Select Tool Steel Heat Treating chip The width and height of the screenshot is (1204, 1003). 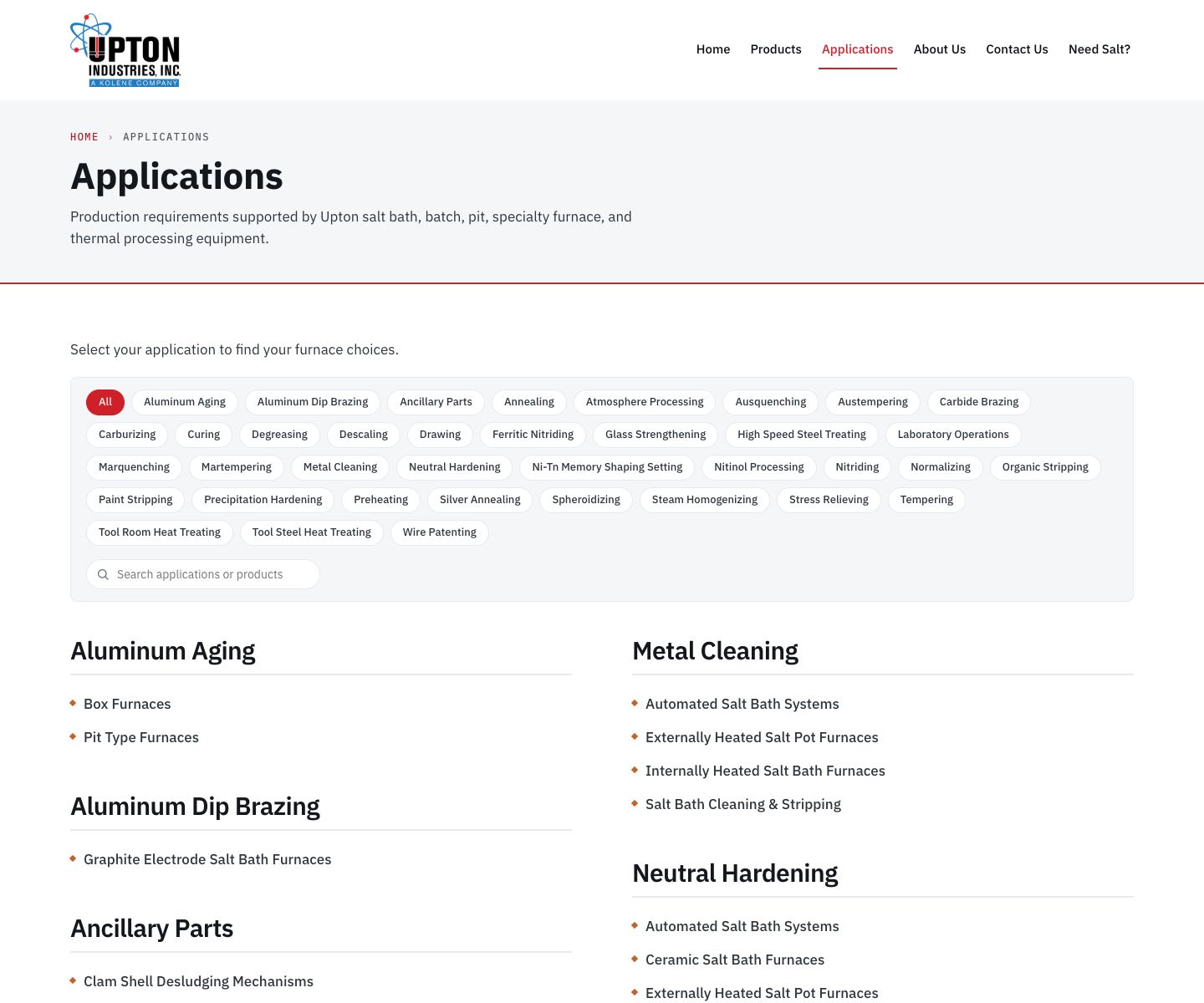(312, 532)
